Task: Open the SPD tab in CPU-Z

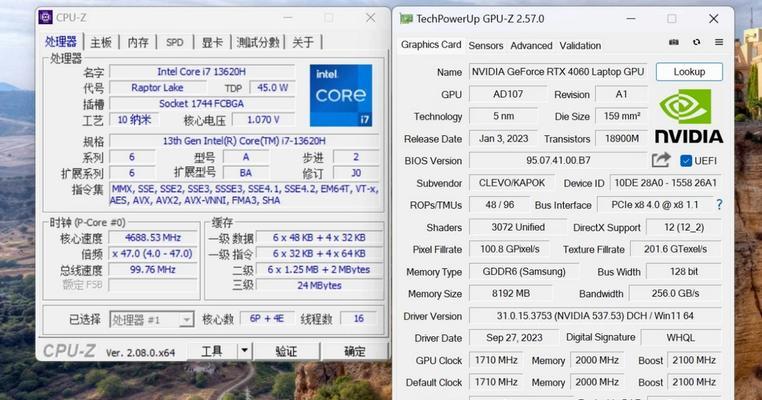Action: [174, 42]
